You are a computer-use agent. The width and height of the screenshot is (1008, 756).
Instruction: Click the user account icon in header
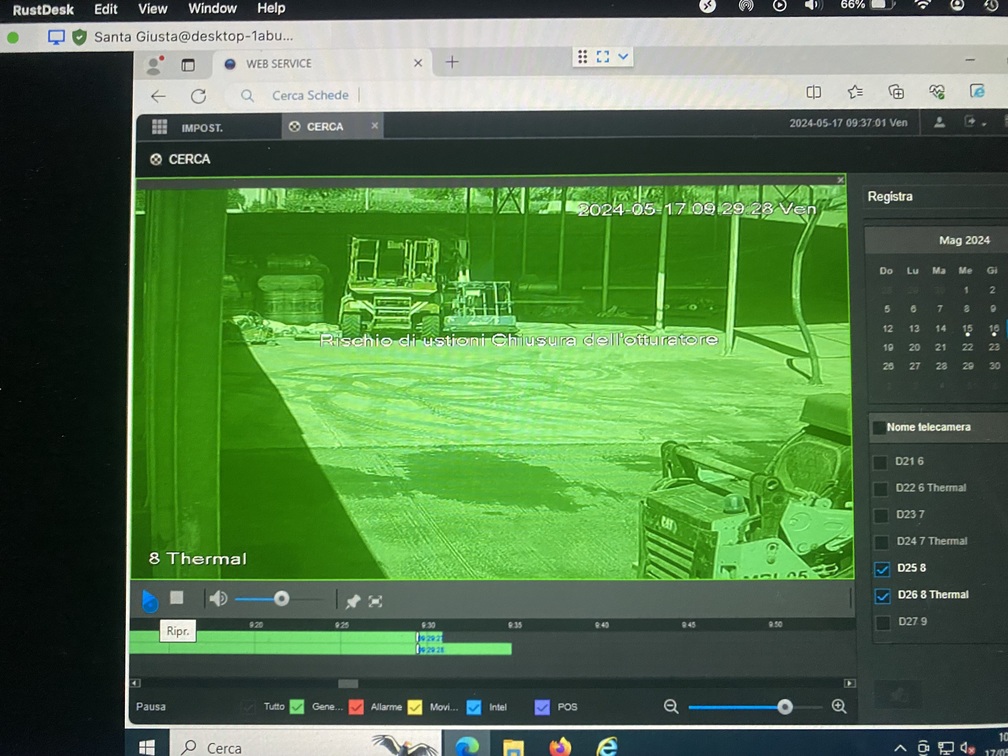point(939,122)
